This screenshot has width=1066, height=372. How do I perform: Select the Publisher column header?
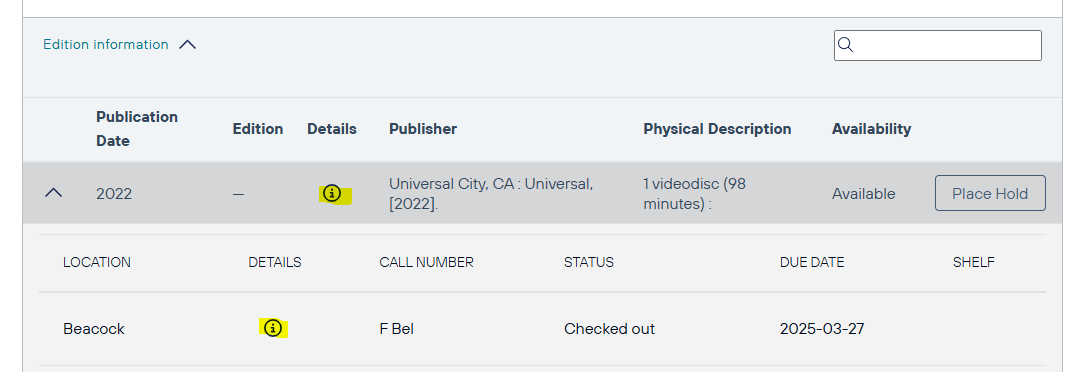tap(423, 129)
